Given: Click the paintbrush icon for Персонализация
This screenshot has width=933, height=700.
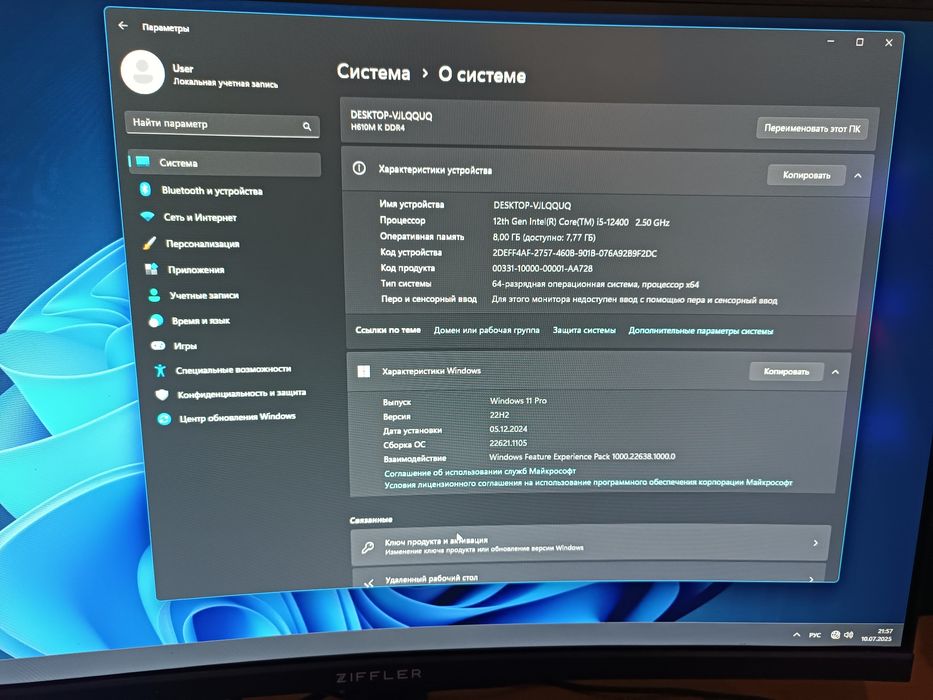Looking at the screenshot, I should click(x=149, y=243).
